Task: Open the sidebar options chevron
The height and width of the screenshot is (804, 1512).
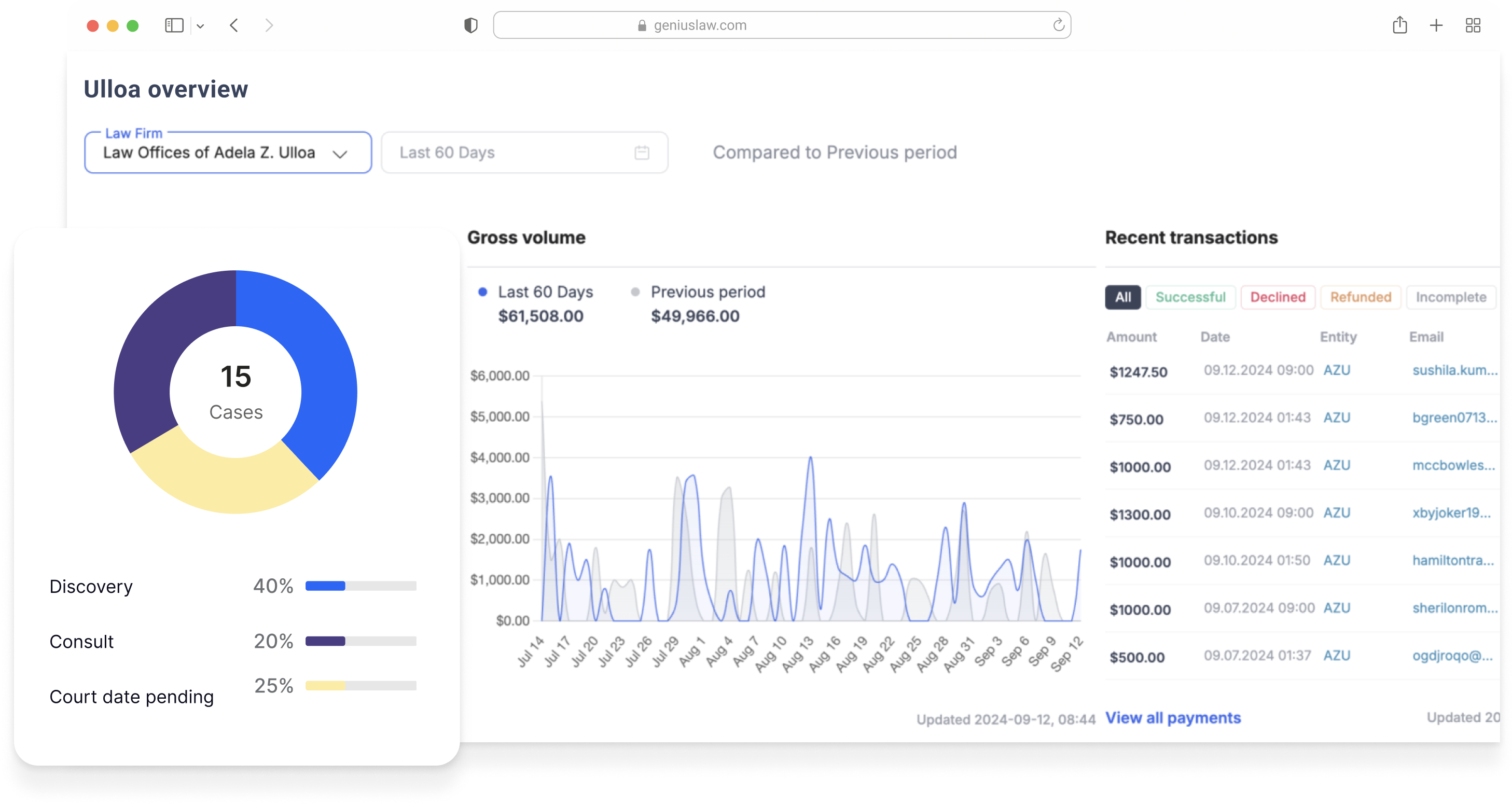Action: 201,25
